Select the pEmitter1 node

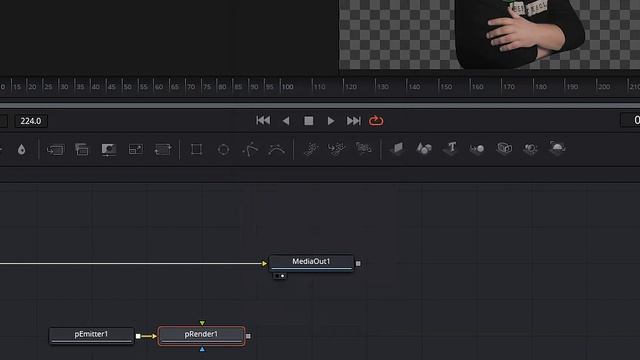tap(91, 336)
